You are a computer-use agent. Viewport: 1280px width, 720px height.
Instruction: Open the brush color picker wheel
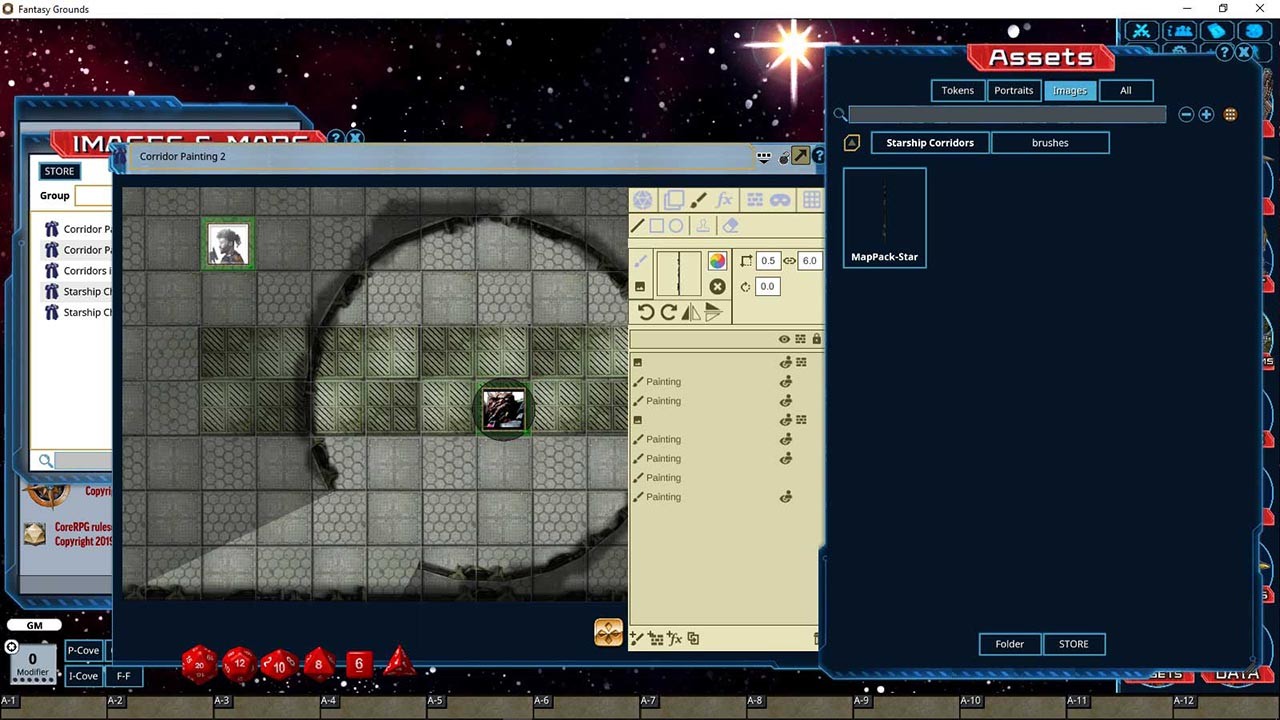click(717, 261)
